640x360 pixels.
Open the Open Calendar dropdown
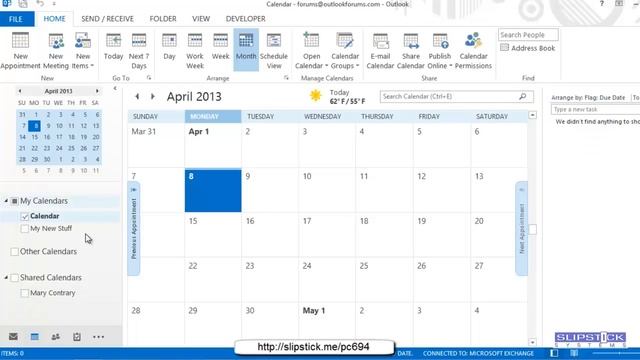click(311, 51)
